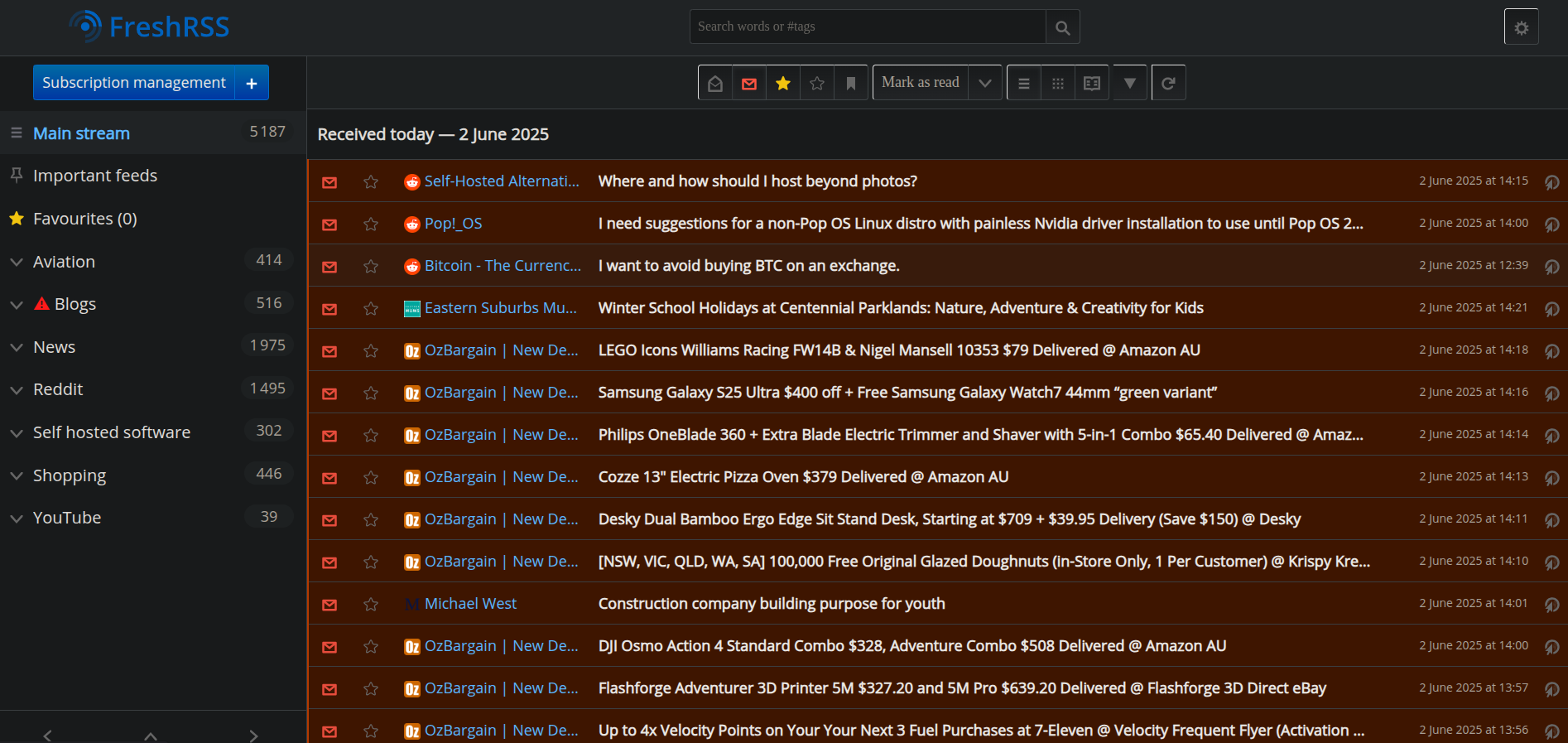Mark Winter School Holidays article read
This screenshot has width=1568, height=743.
[x=329, y=309]
